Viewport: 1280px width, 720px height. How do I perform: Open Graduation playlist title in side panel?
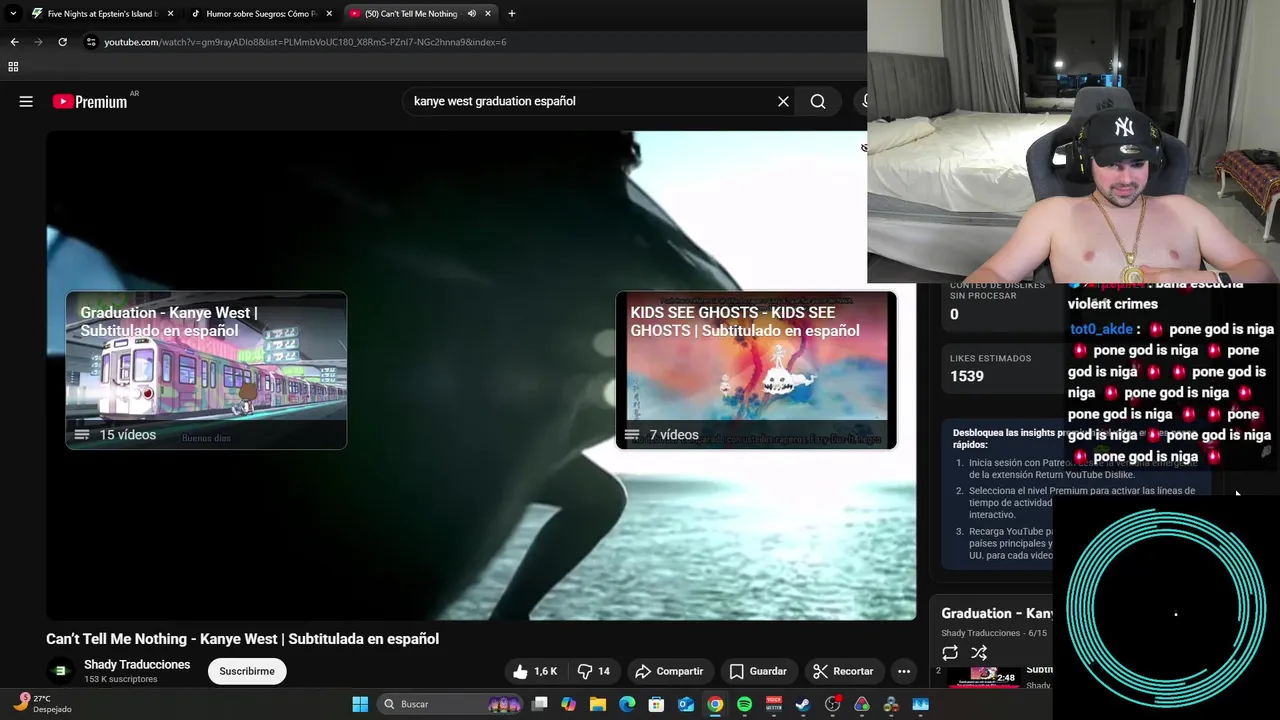click(x=996, y=613)
